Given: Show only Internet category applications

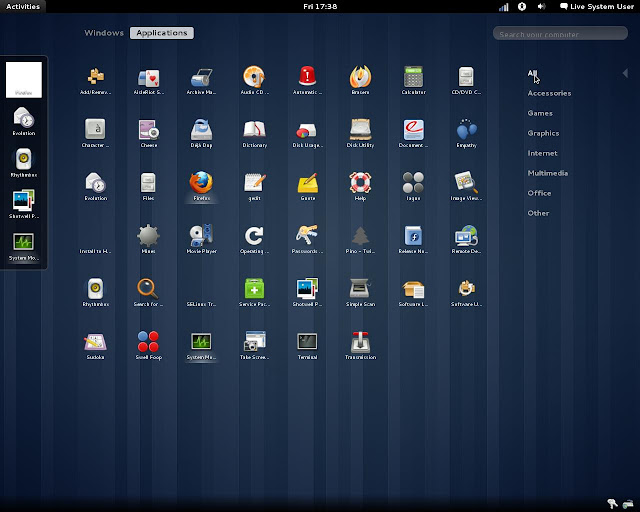Looking at the screenshot, I should (x=542, y=153).
